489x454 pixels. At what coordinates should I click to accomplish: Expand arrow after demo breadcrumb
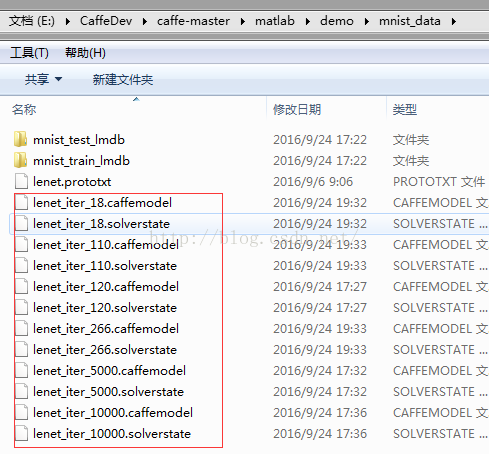click(367, 22)
